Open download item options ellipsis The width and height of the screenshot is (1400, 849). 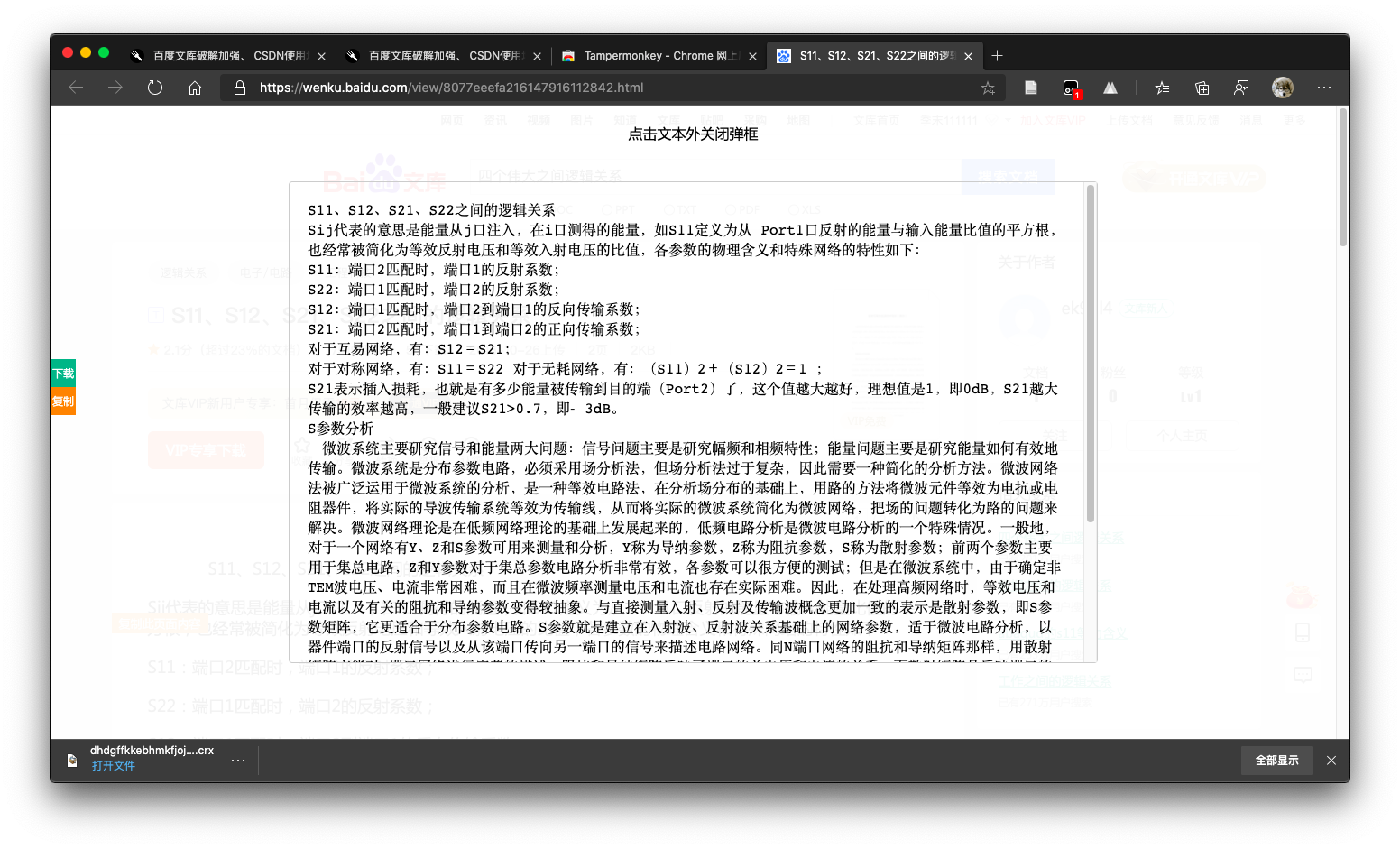click(x=238, y=761)
